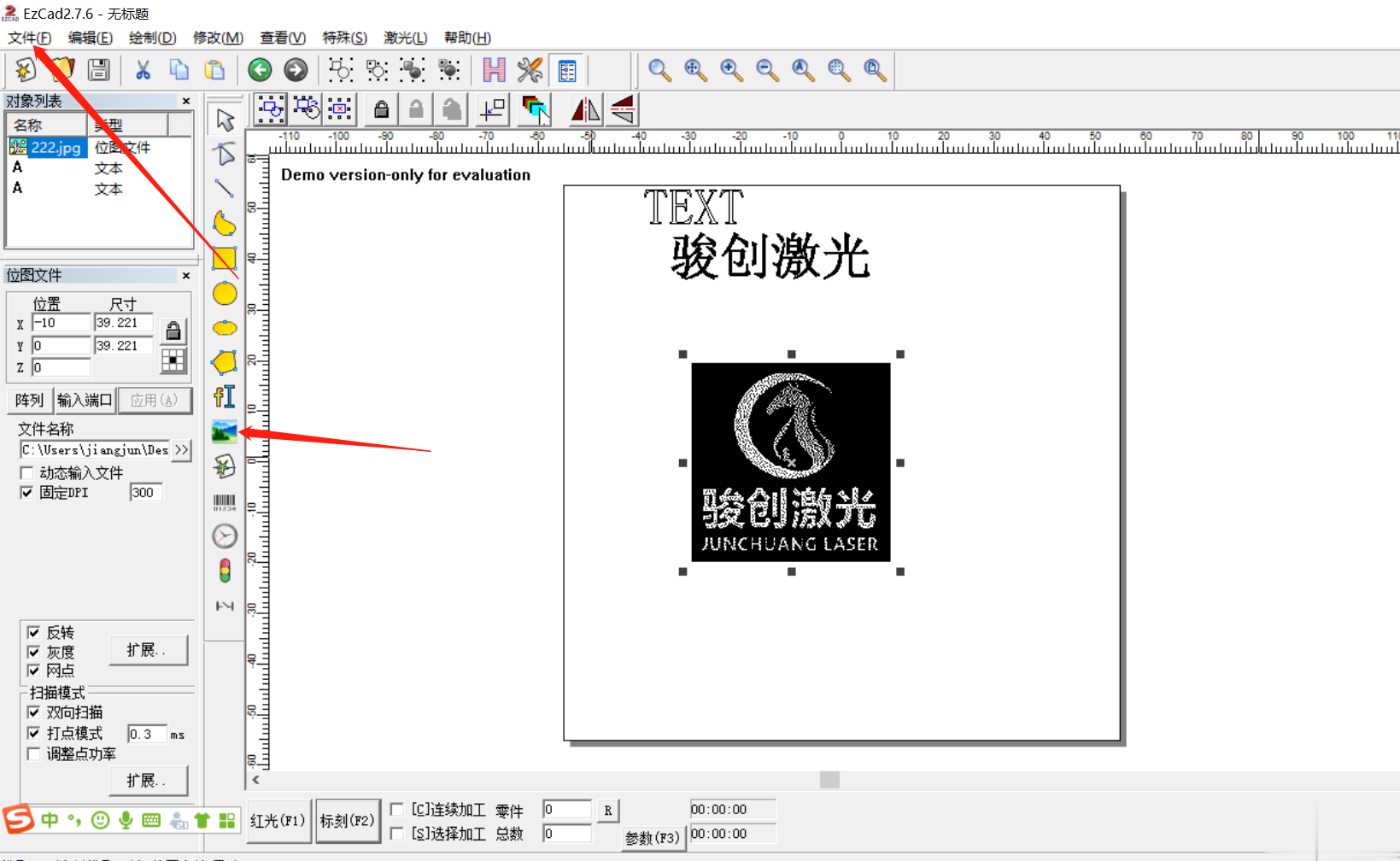Select the Rectangle drawing tool
Image resolution: width=1400 pixels, height=861 pixels.
point(225,259)
